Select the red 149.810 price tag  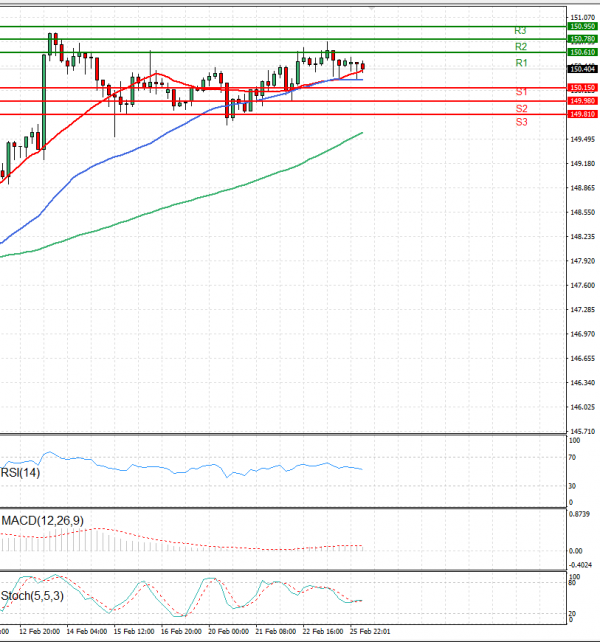pos(582,114)
